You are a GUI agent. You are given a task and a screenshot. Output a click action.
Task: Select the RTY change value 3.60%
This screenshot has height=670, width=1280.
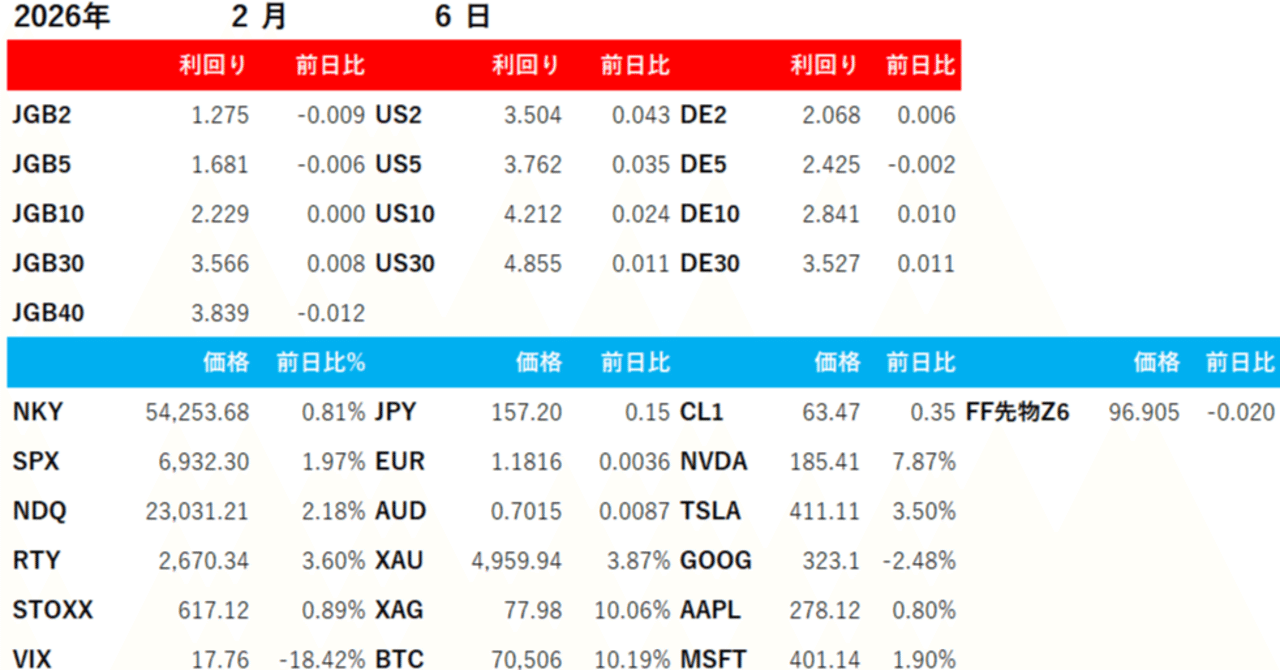(334, 561)
